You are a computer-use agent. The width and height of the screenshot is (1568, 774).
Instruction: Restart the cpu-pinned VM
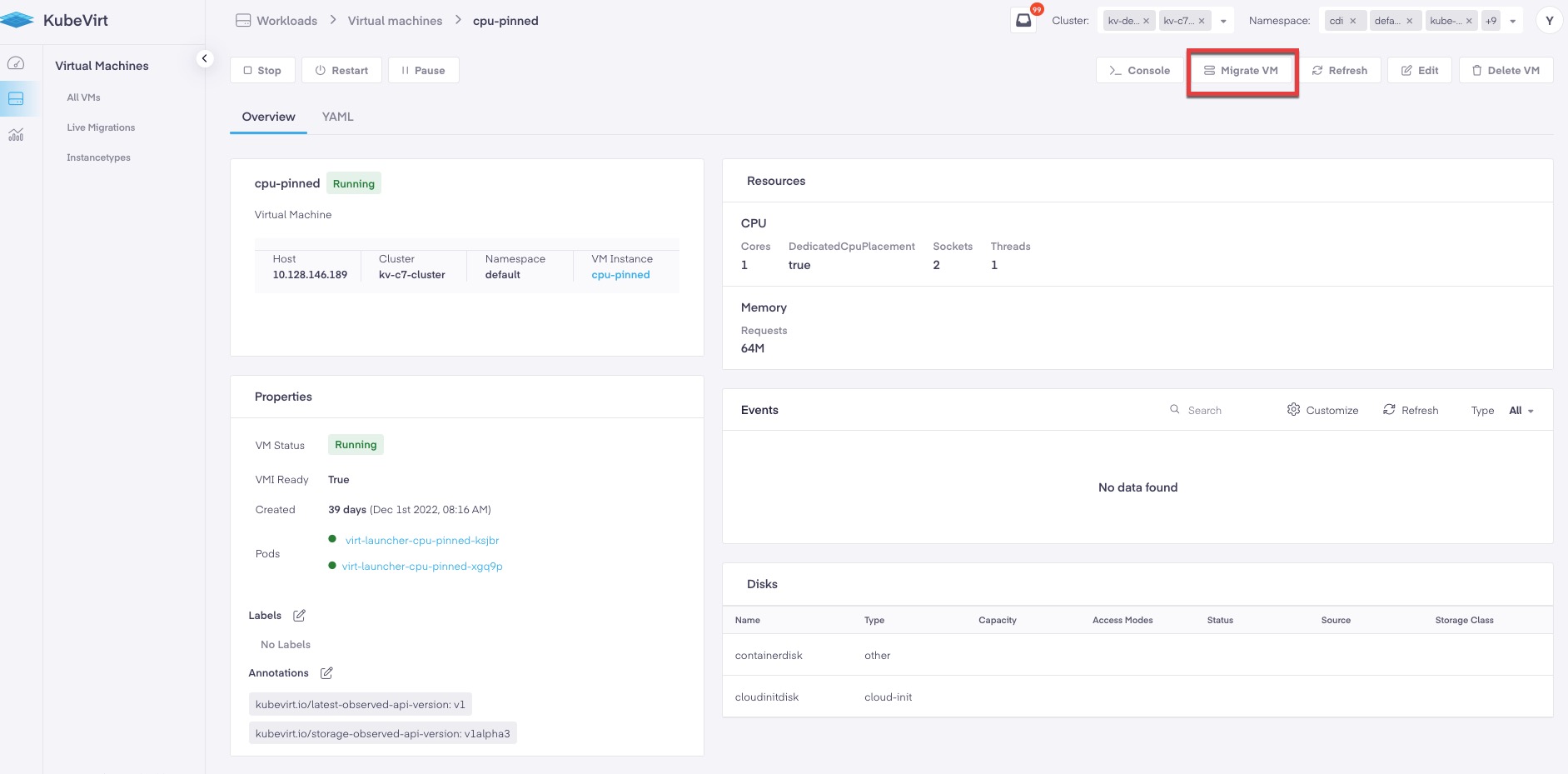pos(341,71)
